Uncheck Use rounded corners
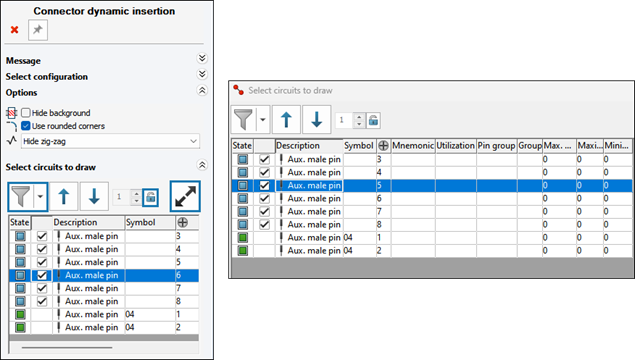The image size is (635, 360). (x=26, y=126)
